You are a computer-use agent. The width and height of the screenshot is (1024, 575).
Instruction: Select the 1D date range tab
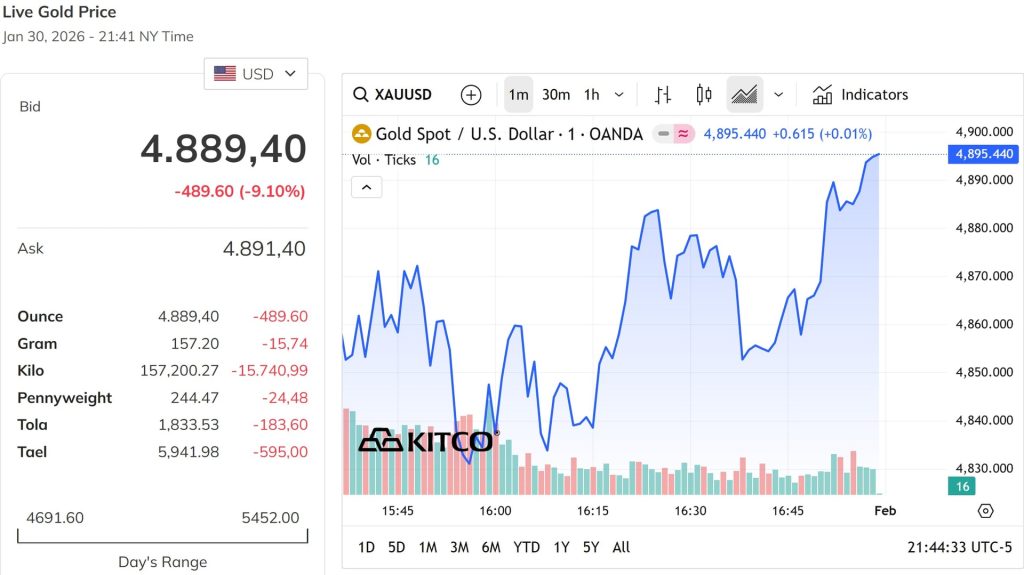[x=366, y=547]
